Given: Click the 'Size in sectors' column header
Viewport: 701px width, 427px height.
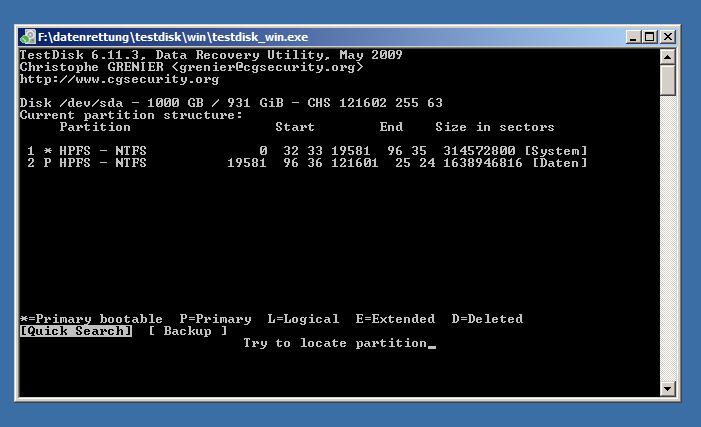Looking at the screenshot, I should (x=495, y=127).
